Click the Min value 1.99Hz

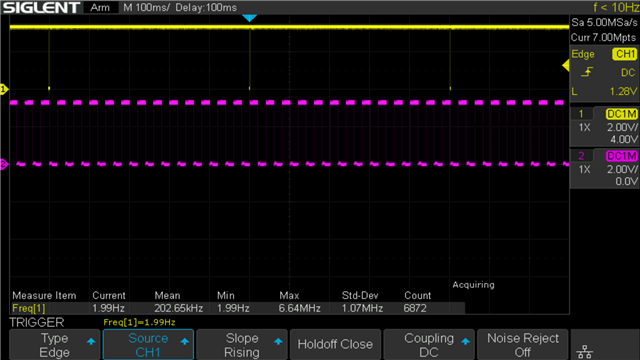[x=233, y=308]
